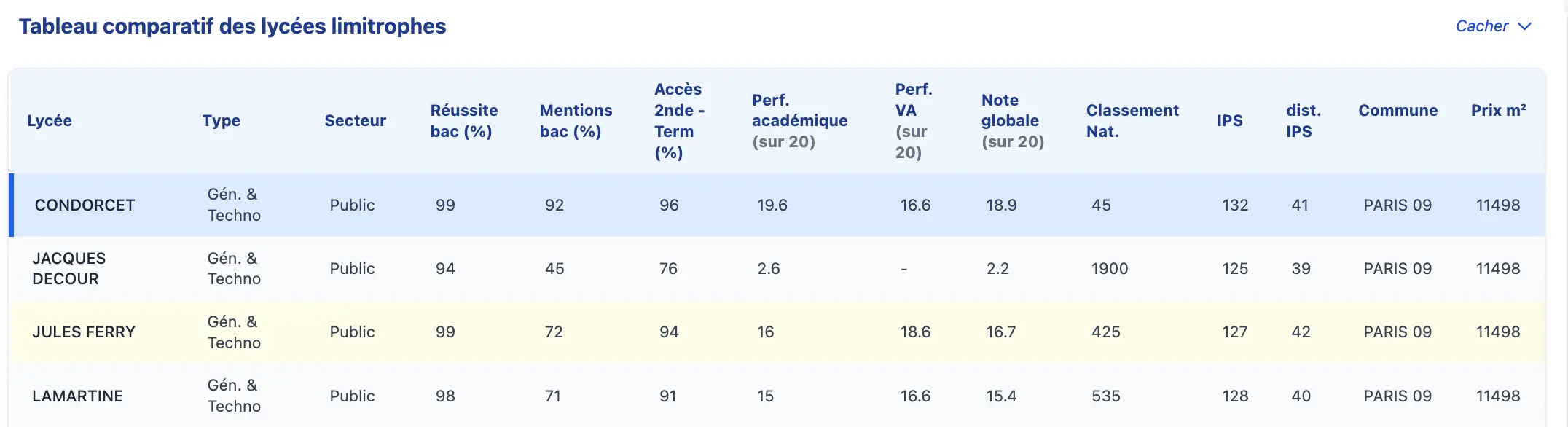This screenshot has height=427, width=1568.
Task: Open the JACQUES DECOUR lycée entry
Action: point(69,268)
